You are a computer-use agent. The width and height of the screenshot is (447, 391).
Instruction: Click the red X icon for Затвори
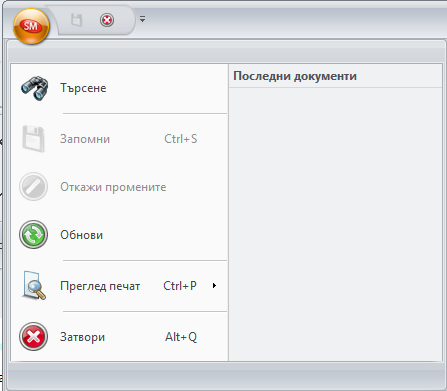tap(33, 337)
